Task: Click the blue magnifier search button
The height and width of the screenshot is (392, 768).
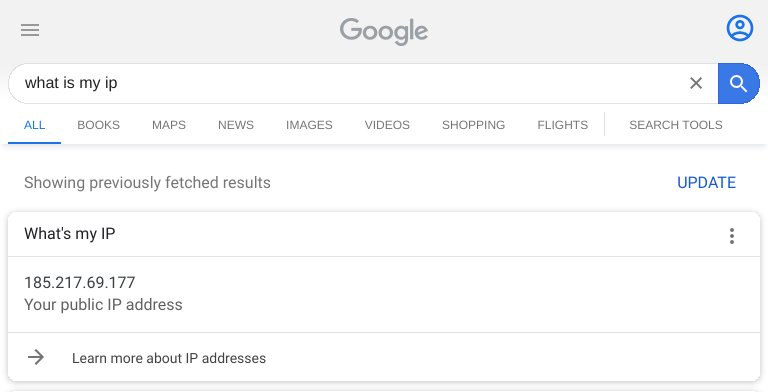Action: (x=739, y=83)
